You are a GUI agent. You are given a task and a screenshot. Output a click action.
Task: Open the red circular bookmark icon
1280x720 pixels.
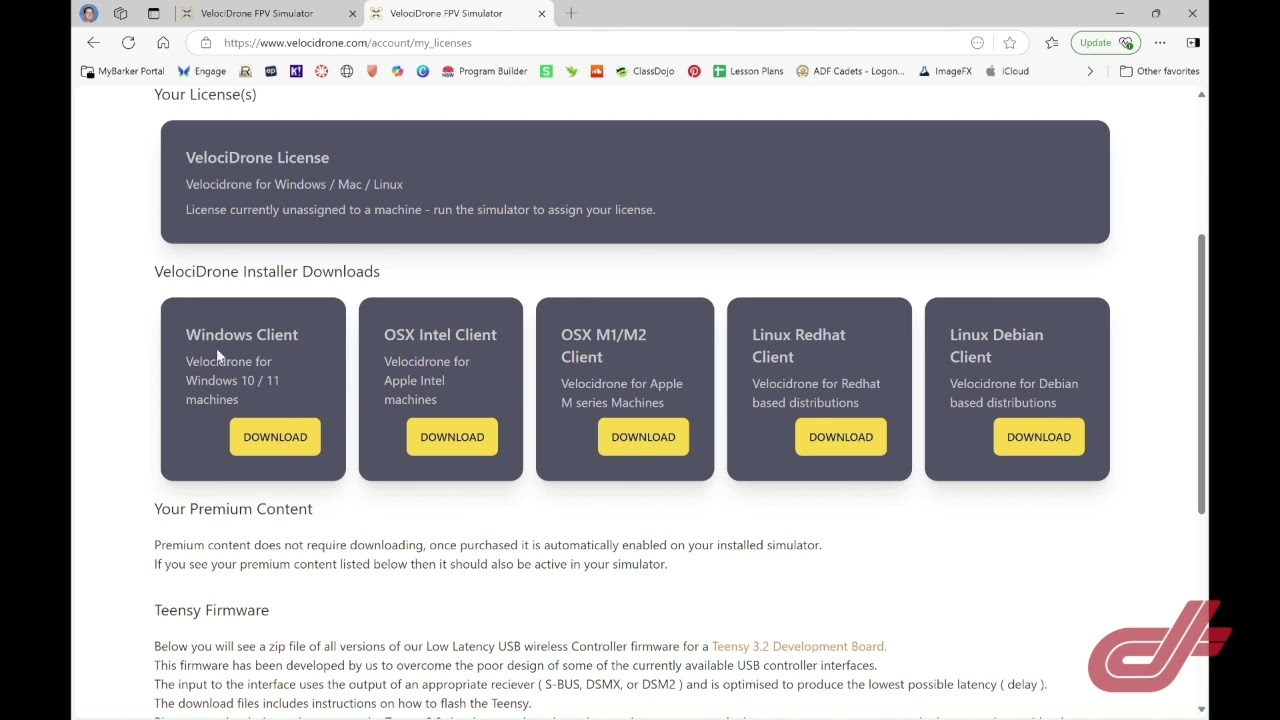pyautogui.click(x=321, y=71)
